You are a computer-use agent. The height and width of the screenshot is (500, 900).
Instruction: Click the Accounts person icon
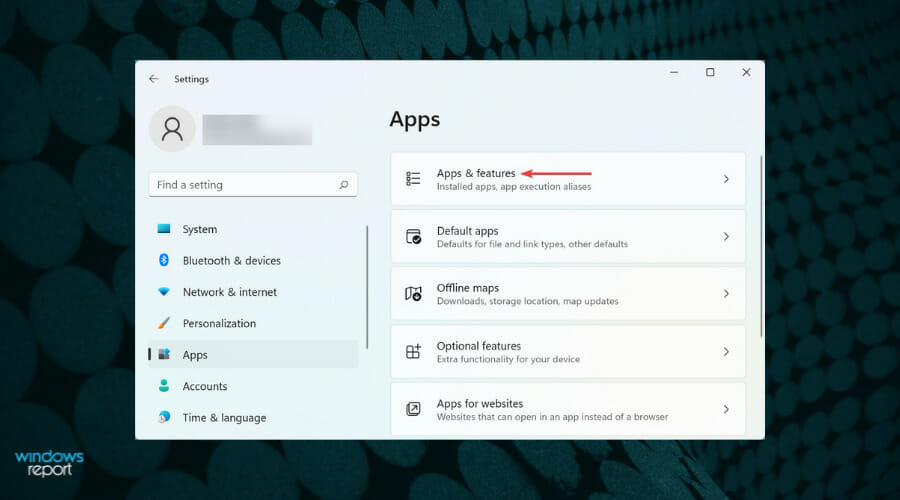[164, 386]
